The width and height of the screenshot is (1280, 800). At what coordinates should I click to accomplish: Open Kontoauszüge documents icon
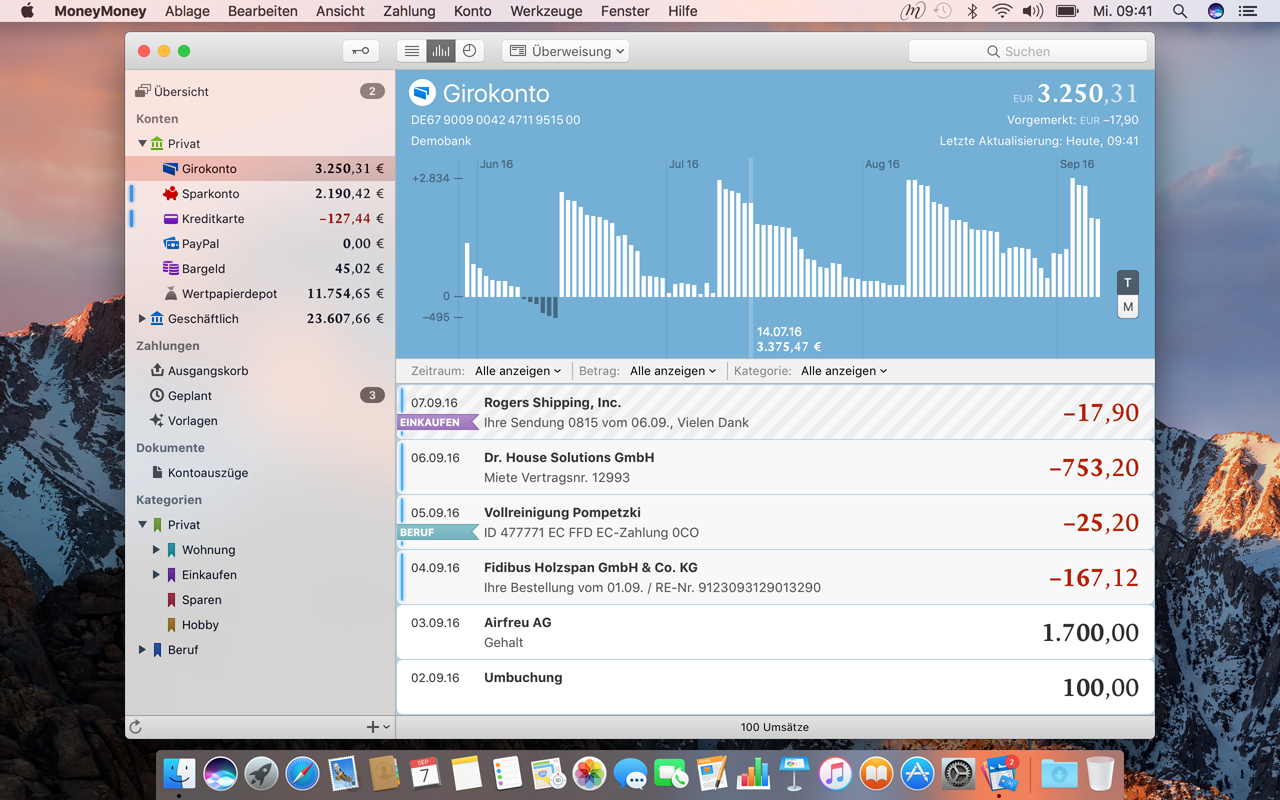pos(157,472)
